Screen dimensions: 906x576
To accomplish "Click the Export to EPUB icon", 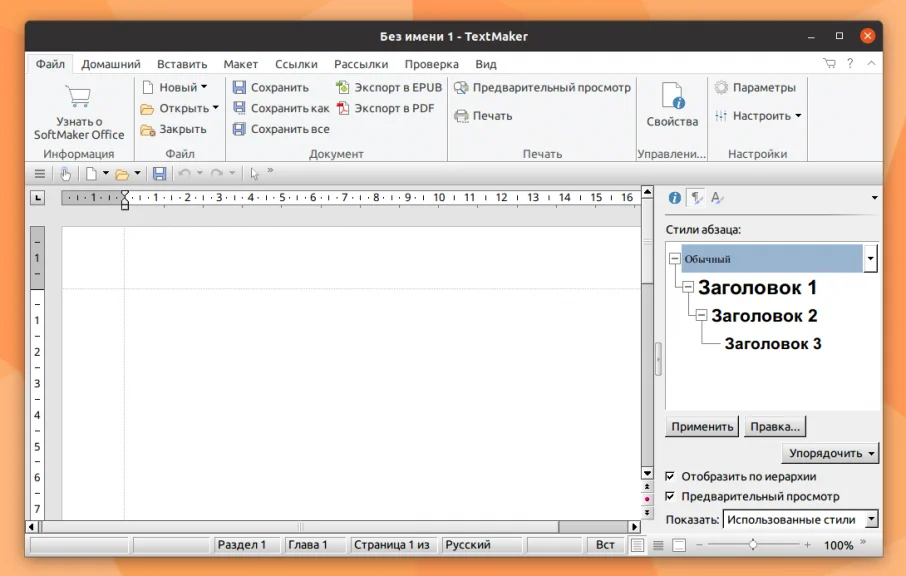I will (x=343, y=87).
